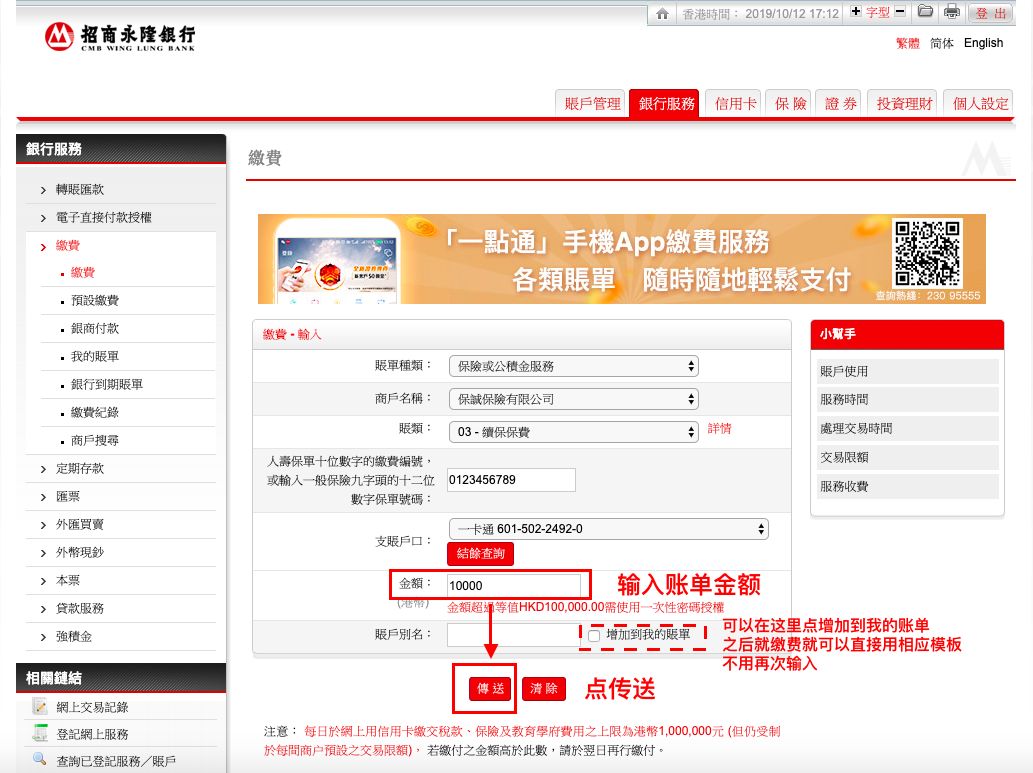Switch language to 简体
The image size is (1033, 773).
point(941,43)
